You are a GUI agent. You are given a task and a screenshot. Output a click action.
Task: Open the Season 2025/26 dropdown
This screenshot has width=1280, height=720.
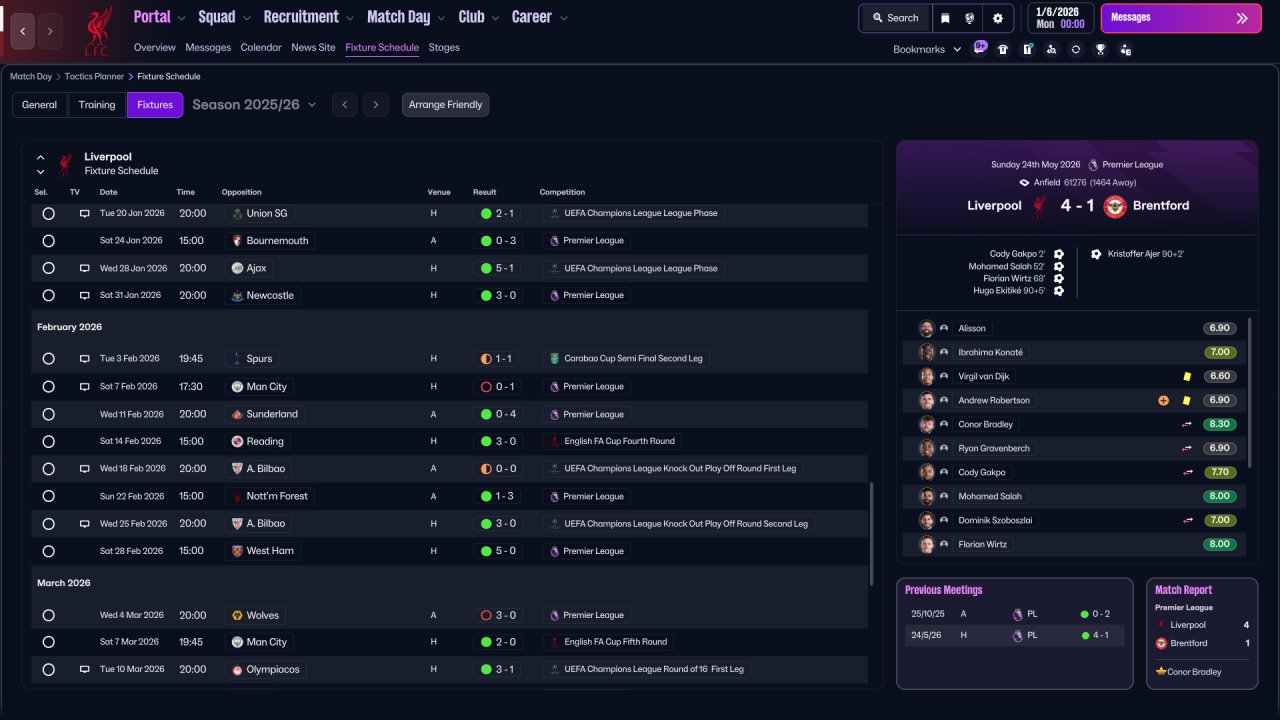(x=254, y=104)
